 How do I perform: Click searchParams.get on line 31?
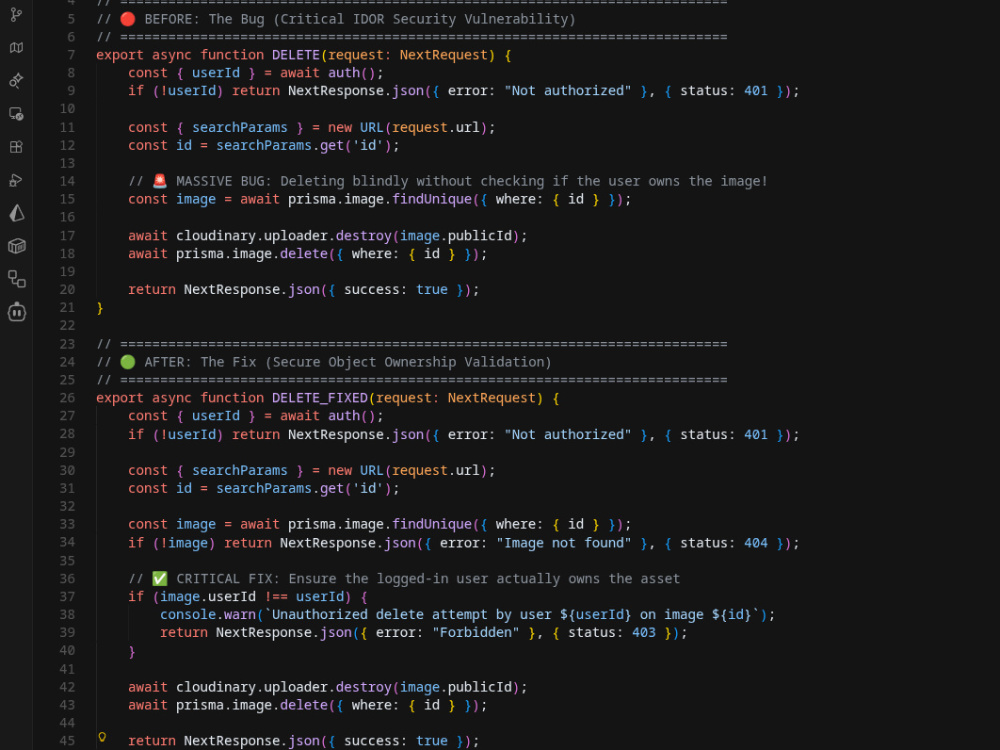280,489
